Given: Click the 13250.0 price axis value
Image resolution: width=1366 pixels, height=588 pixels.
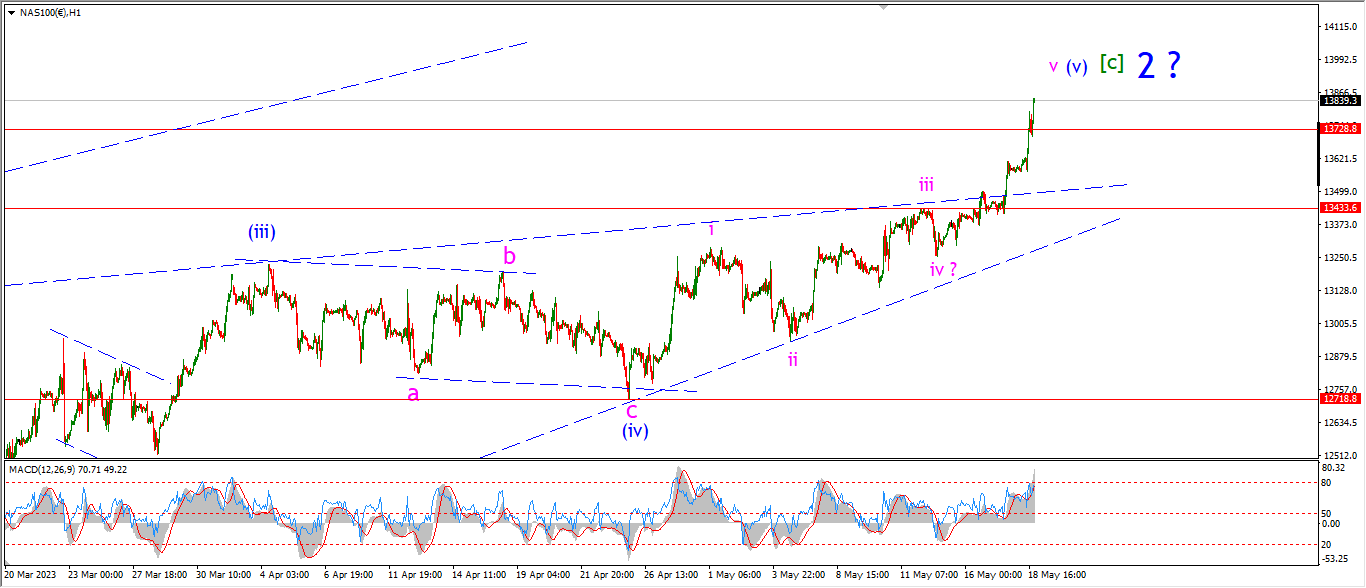Looking at the screenshot, I should pyautogui.click(x=1340, y=258).
